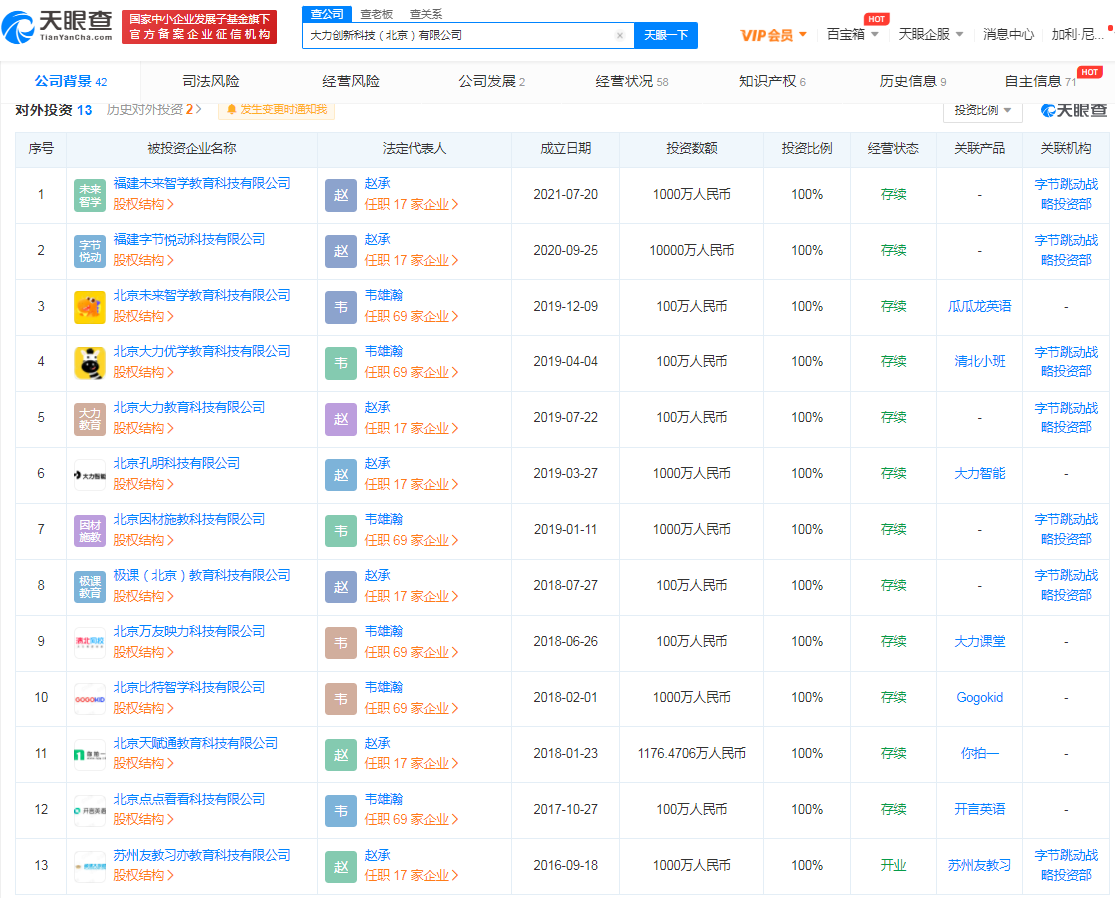Expand the 百宝箱 dropdown menu
This screenshot has width=1115, height=898.
(852, 34)
